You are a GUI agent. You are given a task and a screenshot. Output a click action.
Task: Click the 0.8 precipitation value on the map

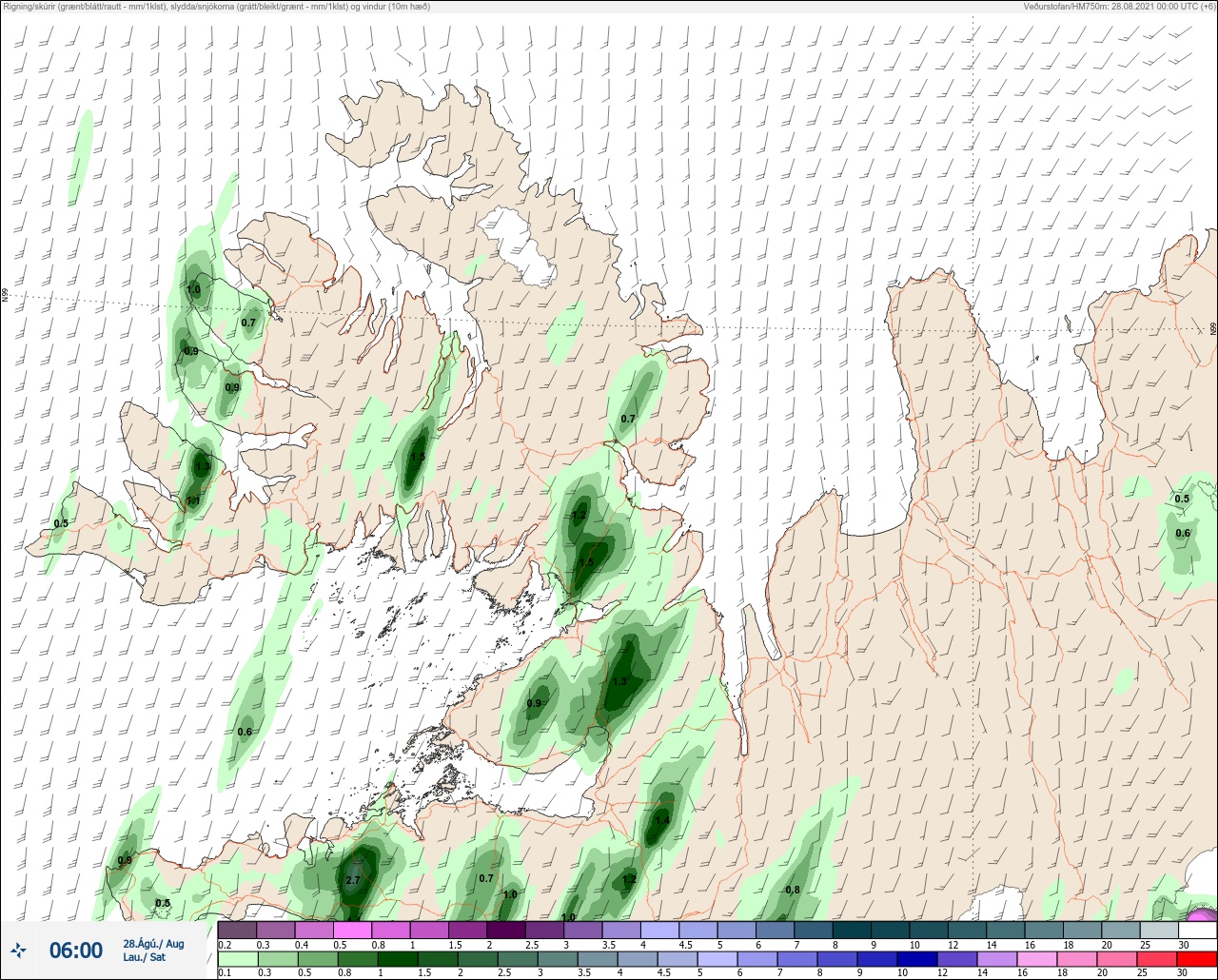click(792, 890)
